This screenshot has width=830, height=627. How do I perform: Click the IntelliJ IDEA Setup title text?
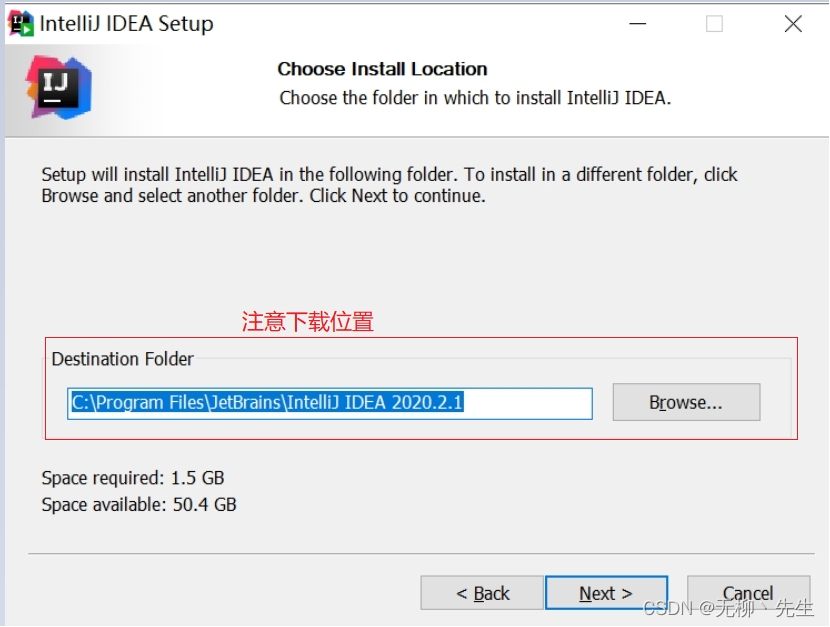(x=125, y=23)
